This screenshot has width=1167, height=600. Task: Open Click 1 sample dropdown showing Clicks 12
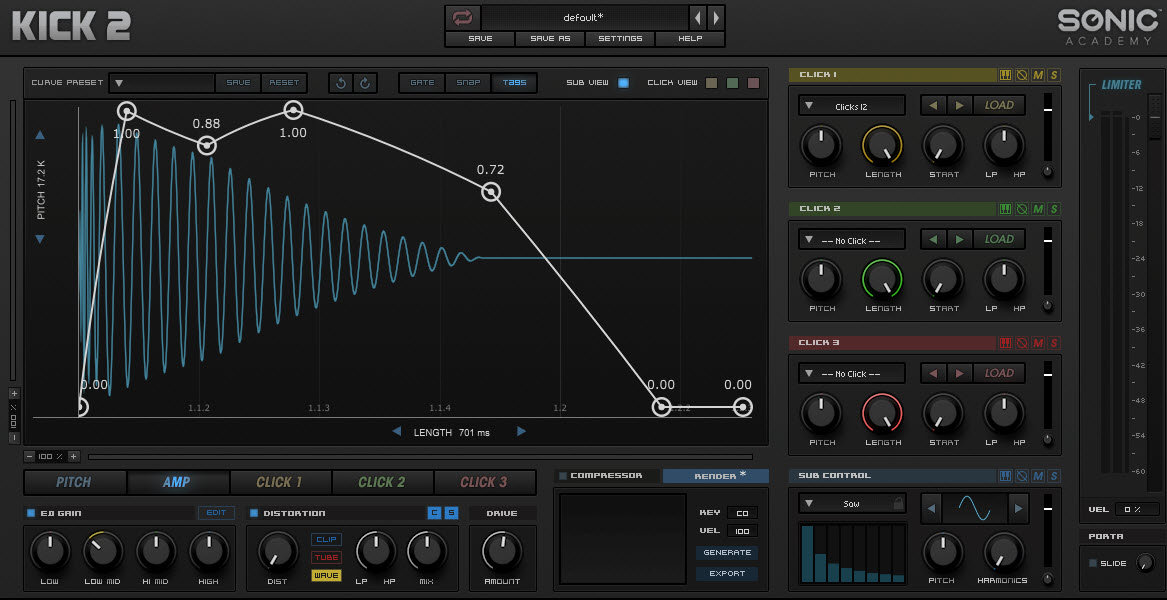coord(851,105)
